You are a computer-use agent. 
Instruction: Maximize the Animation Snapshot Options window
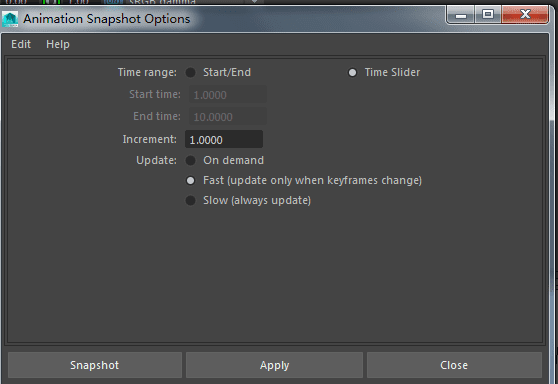488,14
